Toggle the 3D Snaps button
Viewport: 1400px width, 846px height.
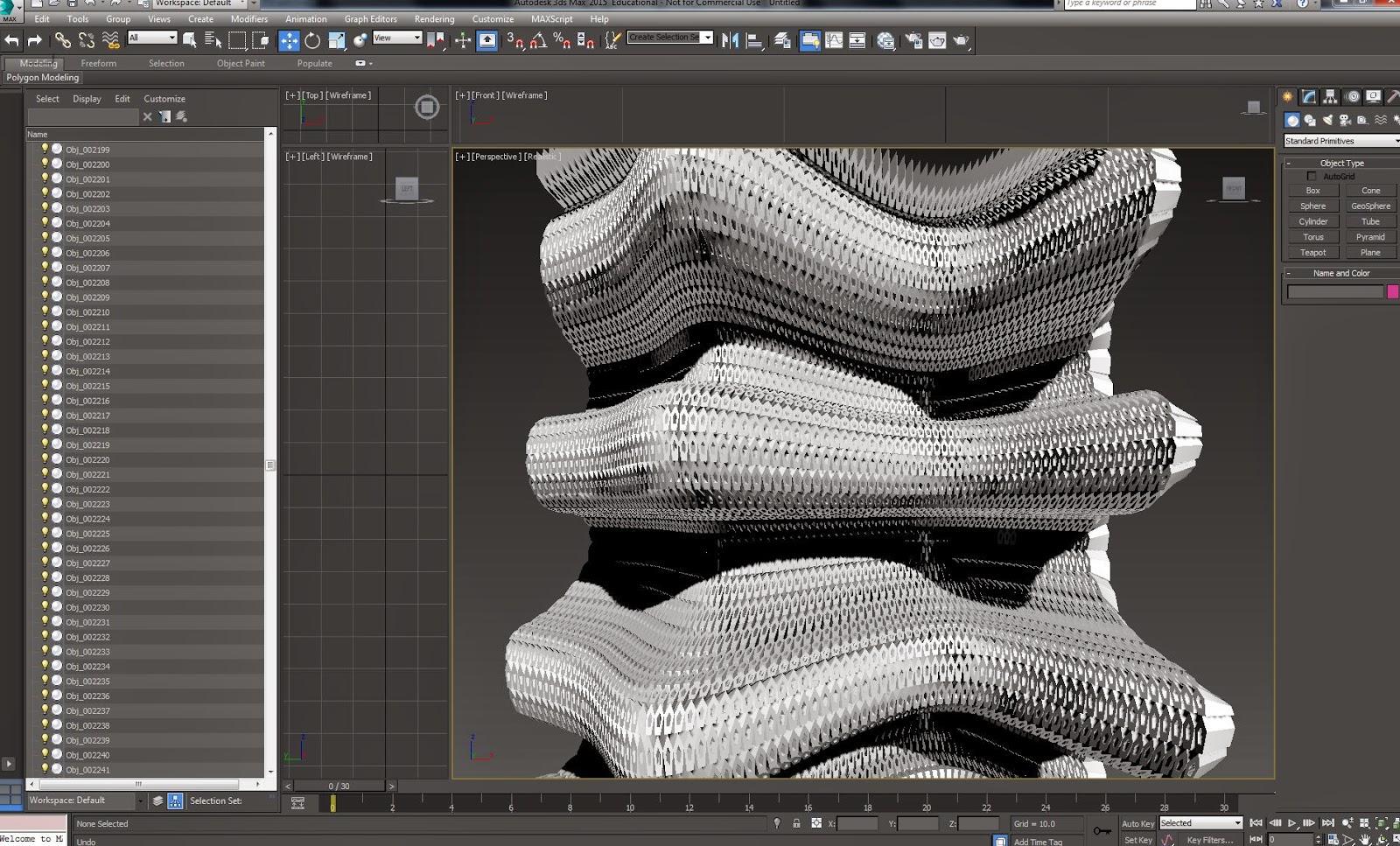(x=514, y=40)
